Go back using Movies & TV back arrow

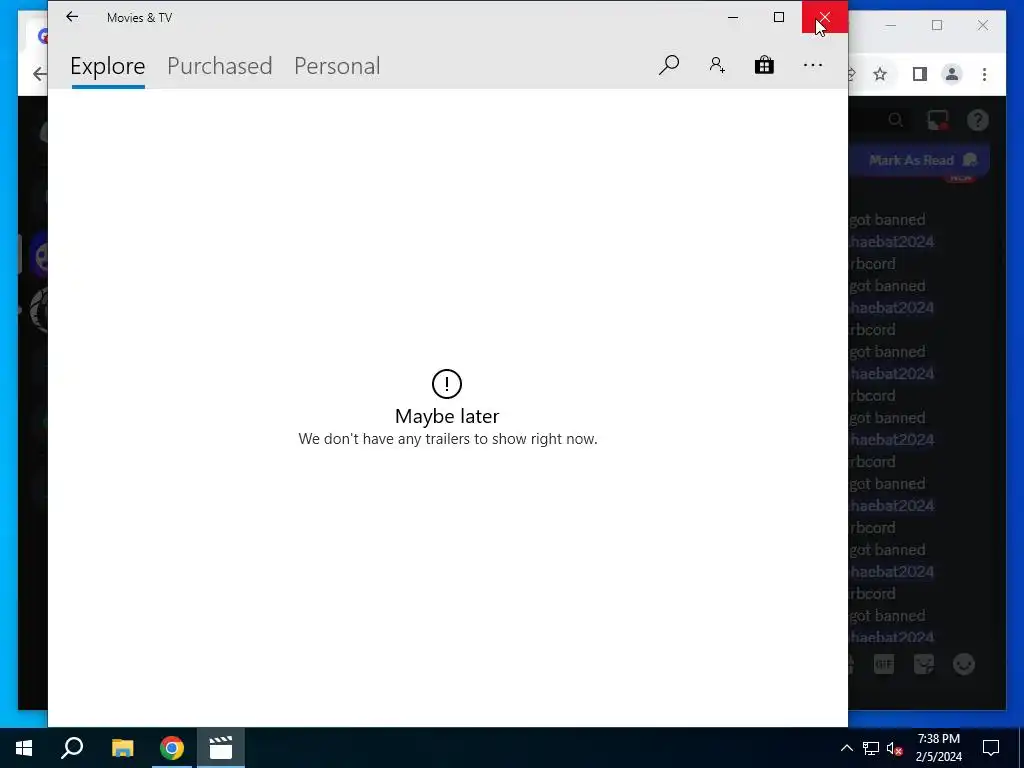tap(72, 17)
